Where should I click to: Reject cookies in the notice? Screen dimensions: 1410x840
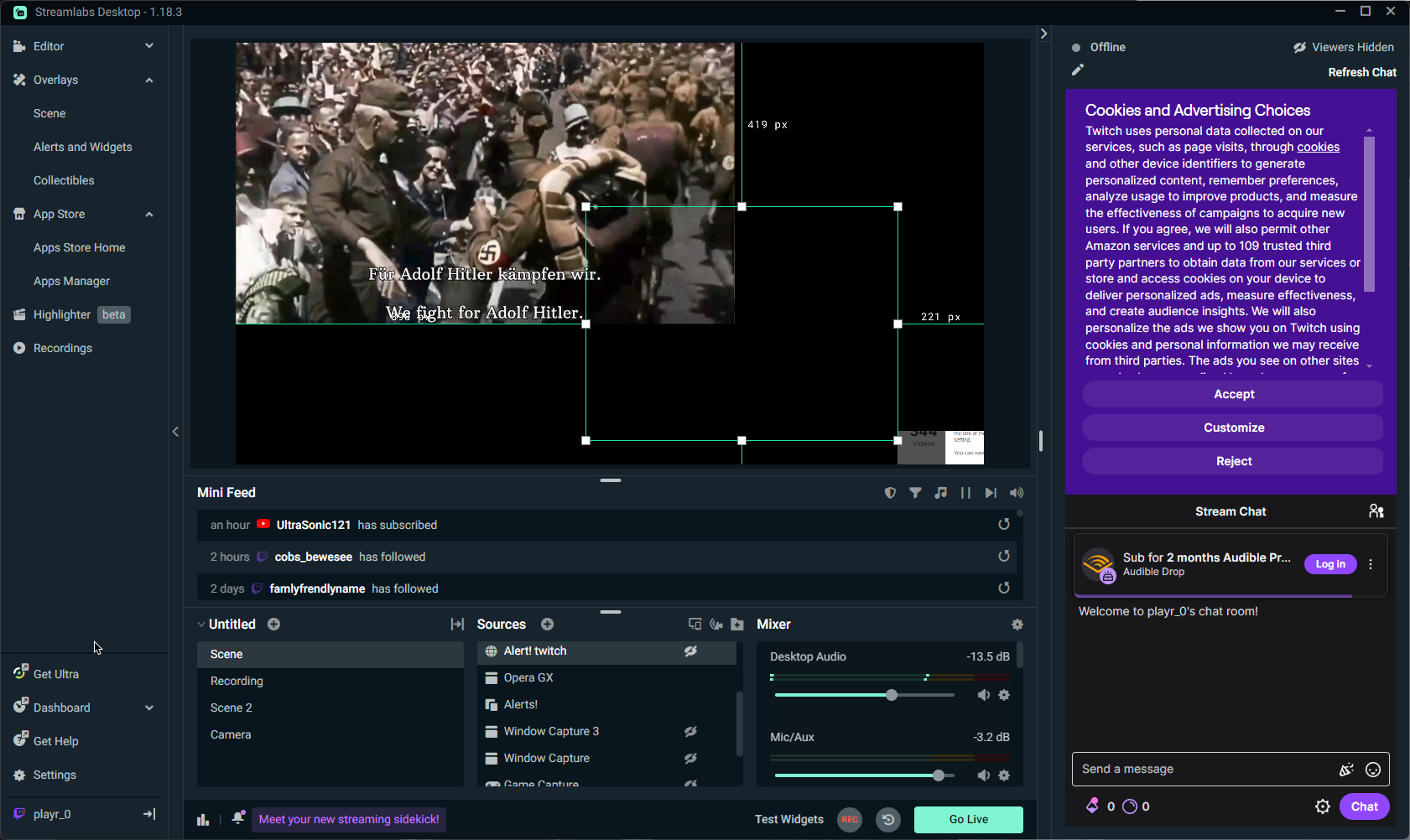pyautogui.click(x=1233, y=461)
